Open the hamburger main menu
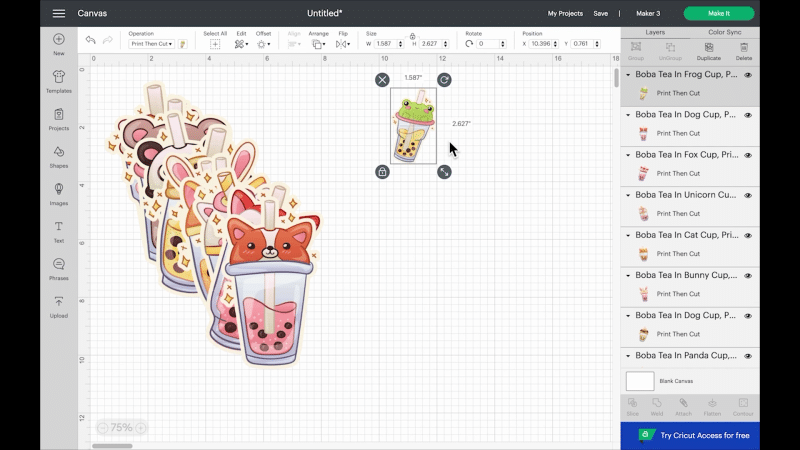The height and width of the screenshot is (450, 800). click(59, 13)
